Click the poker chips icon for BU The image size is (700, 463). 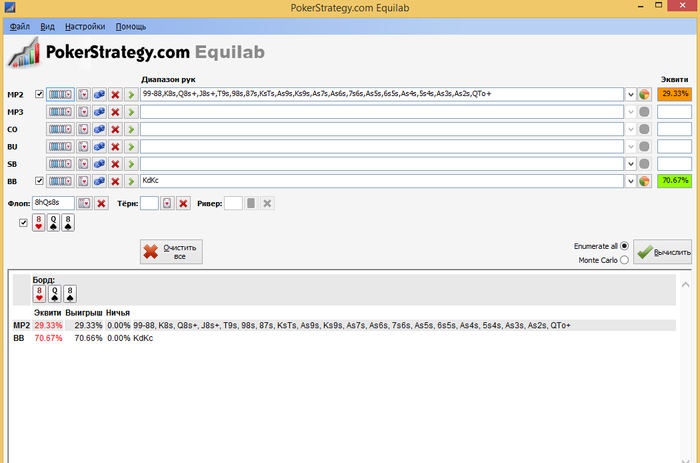pyautogui.click(x=99, y=147)
